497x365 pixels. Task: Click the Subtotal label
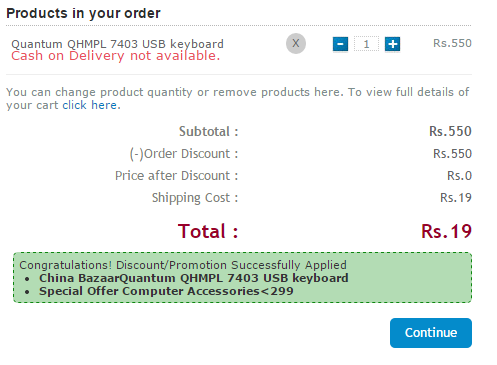(209, 131)
